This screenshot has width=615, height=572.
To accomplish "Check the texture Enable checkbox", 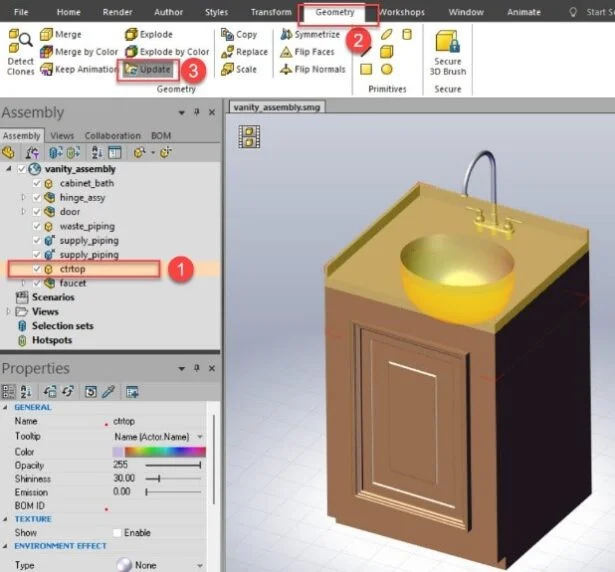I will coord(116,533).
